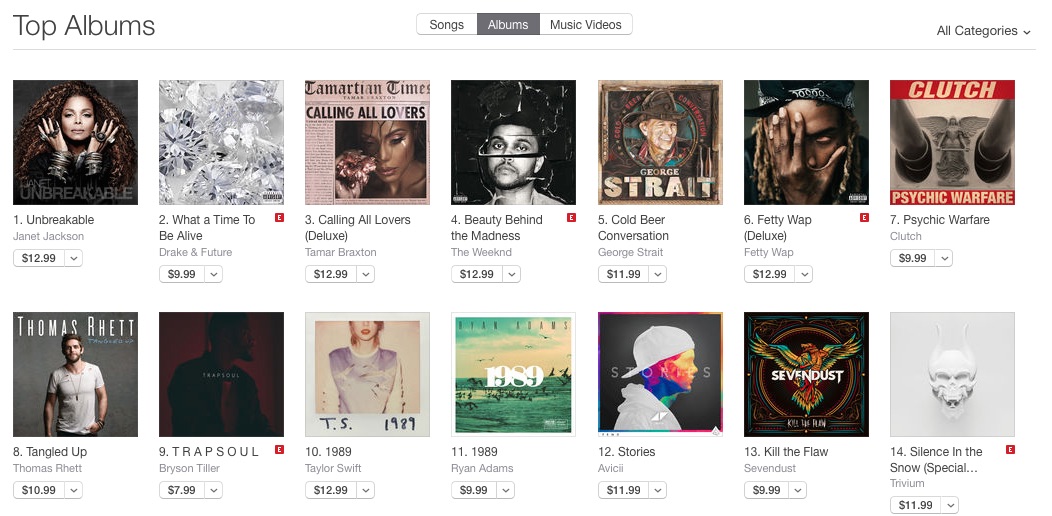This screenshot has height=516, width=1052.
Task: Expand options arrow beside Unbreakable $12.99 price
Action: pyautogui.click(x=74, y=258)
